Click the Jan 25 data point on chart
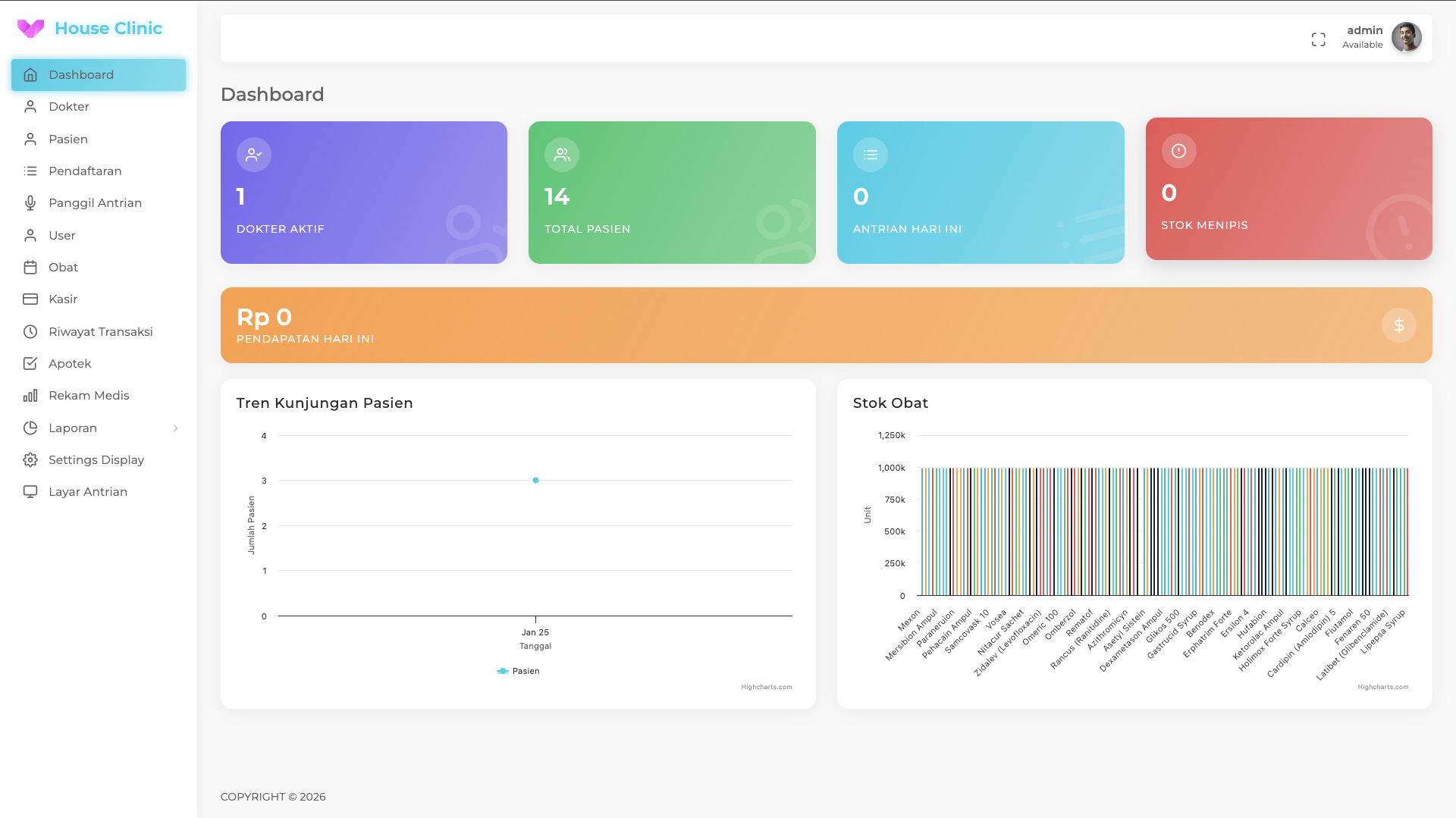 pyautogui.click(x=535, y=480)
